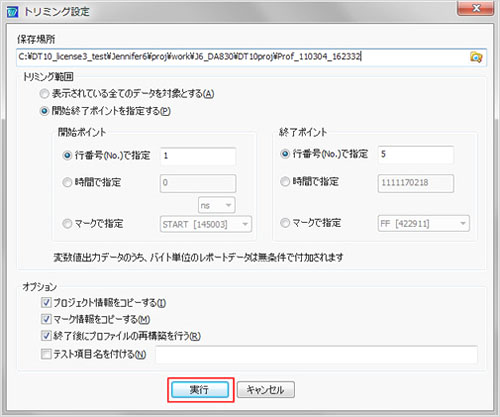The height and width of the screenshot is (417, 500).
Task: Click the キャンセル button
Action: [x=266, y=390]
